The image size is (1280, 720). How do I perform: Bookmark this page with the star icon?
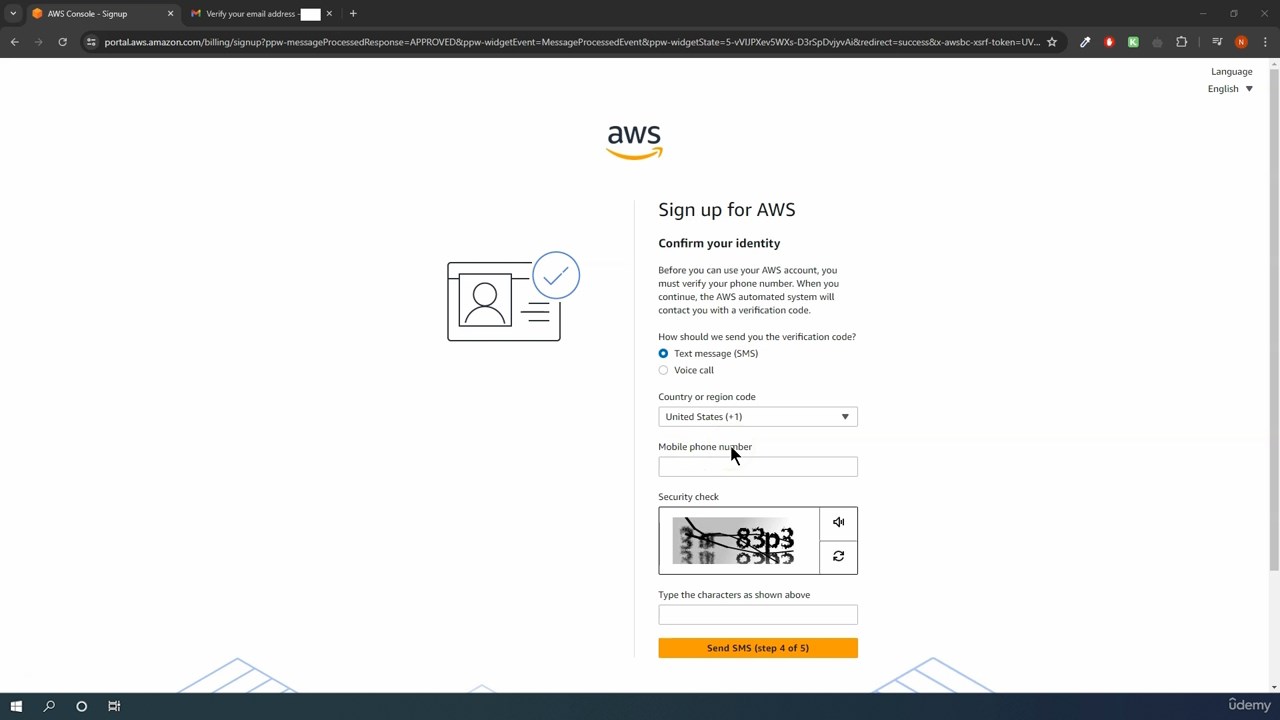coord(1052,42)
